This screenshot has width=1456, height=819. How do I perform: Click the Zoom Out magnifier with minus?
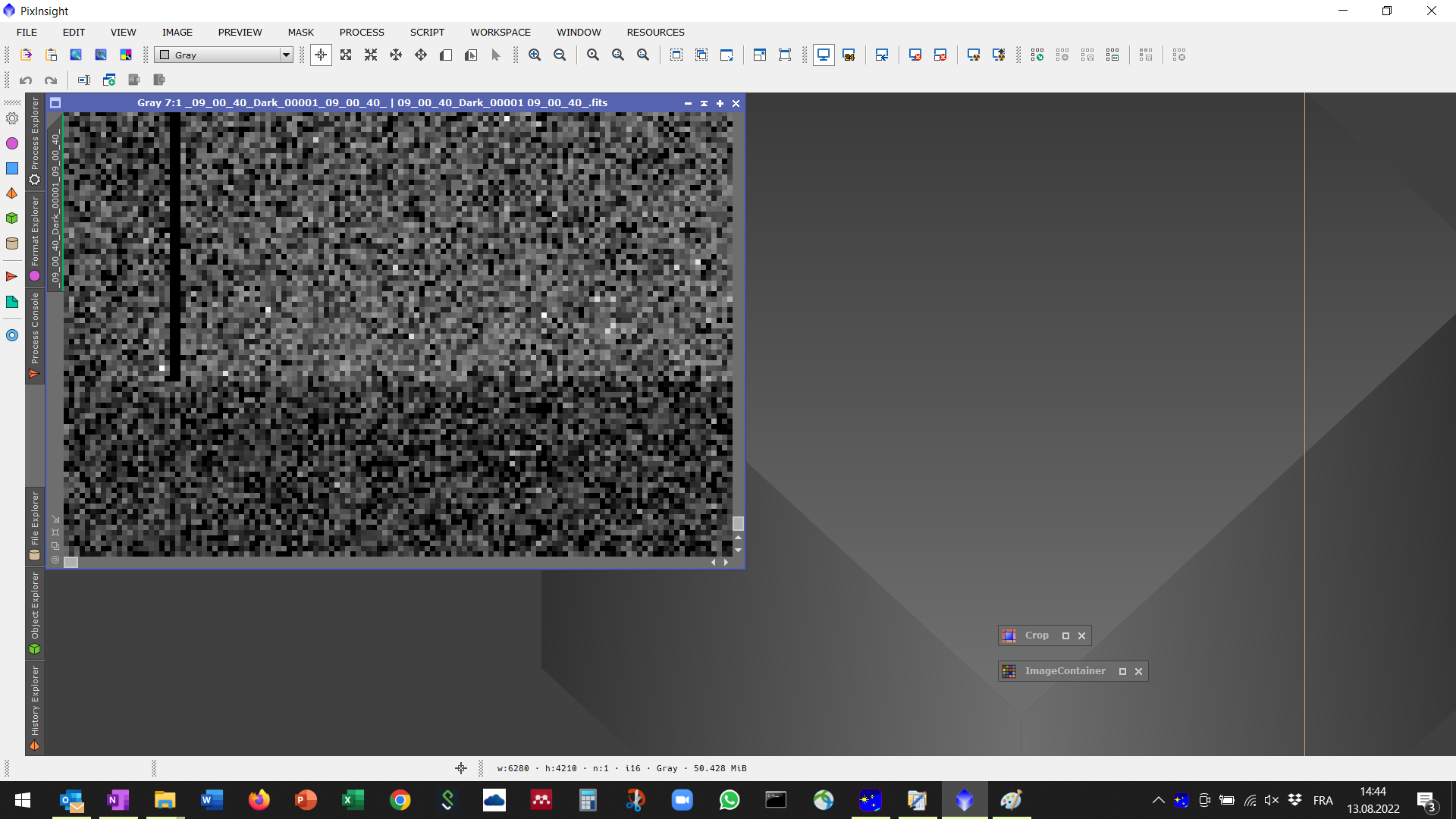tap(560, 55)
